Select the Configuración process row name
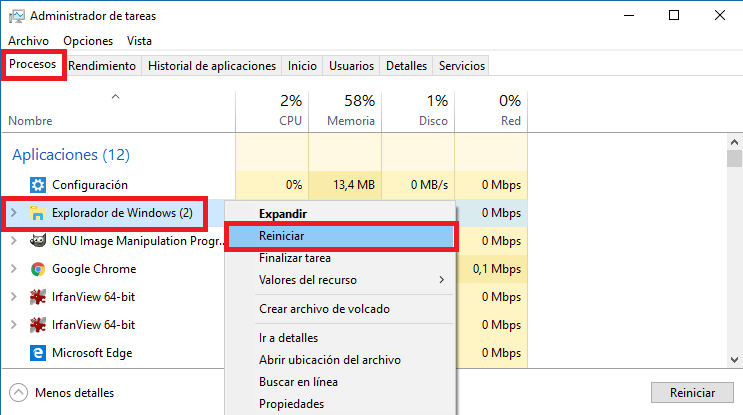Screen dimensions: 743x415 (x=90, y=185)
